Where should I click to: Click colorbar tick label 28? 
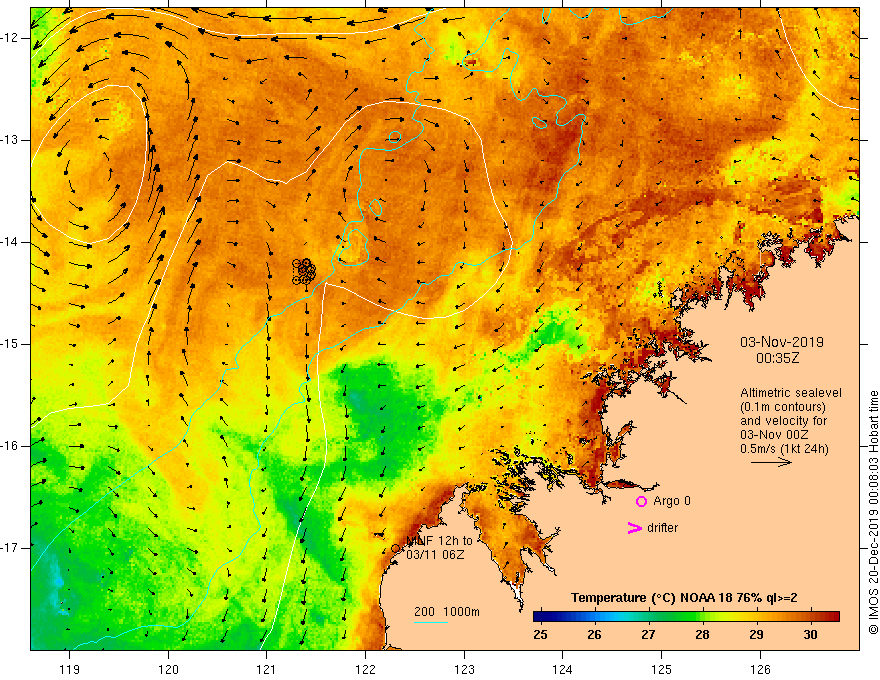702,635
